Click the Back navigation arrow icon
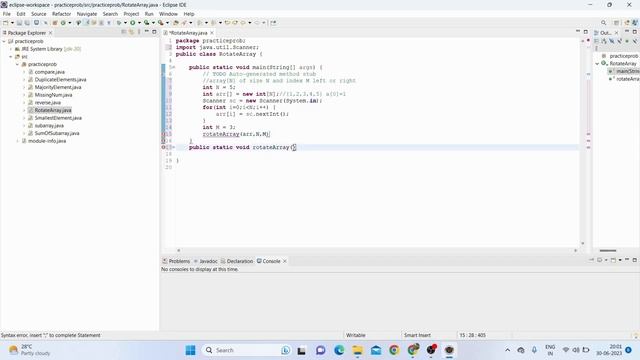This screenshot has height=360, width=640. point(243,22)
